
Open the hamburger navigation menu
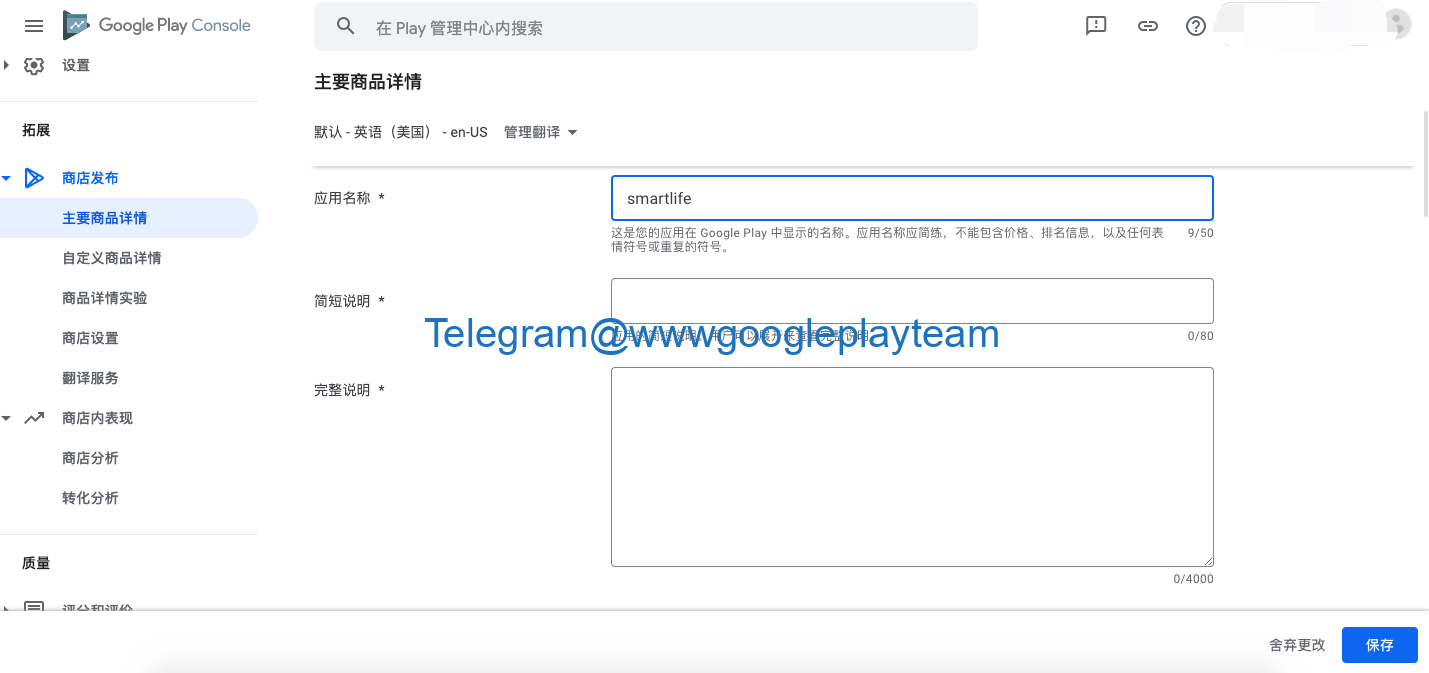pyautogui.click(x=34, y=26)
